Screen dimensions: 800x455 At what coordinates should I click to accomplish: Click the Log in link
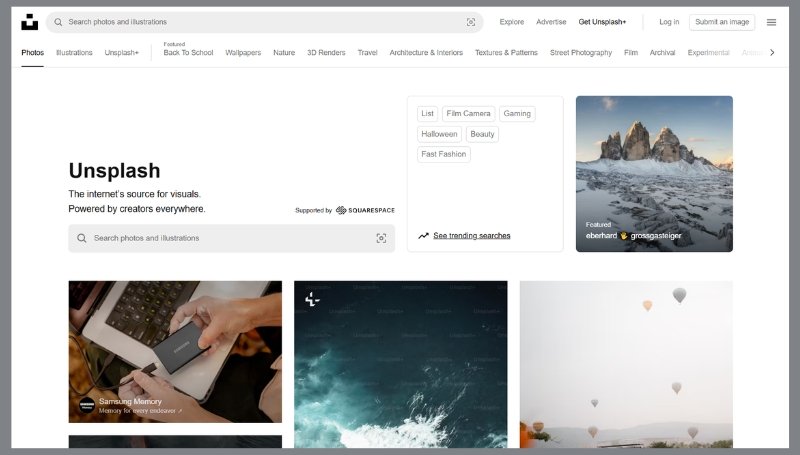pyautogui.click(x=669, y=22)
